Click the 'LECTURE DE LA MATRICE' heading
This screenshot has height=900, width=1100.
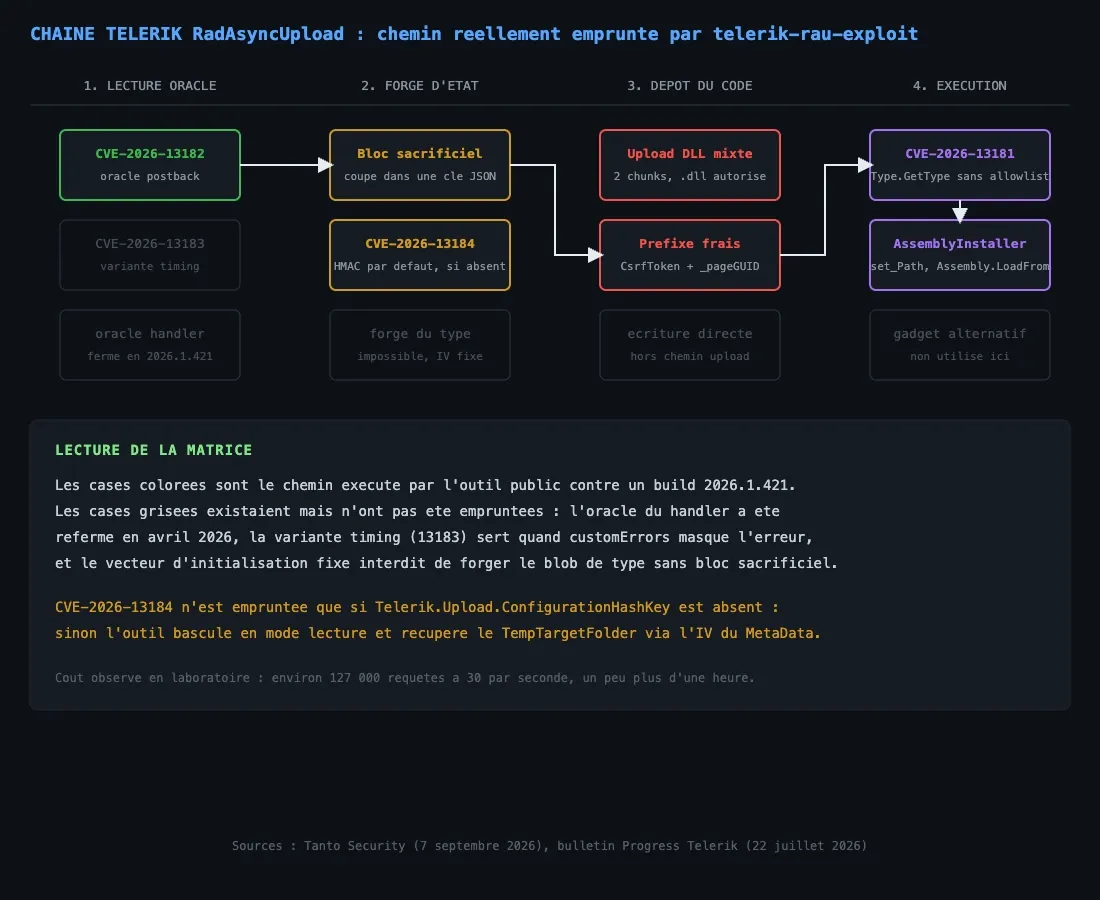pos(154,450)
